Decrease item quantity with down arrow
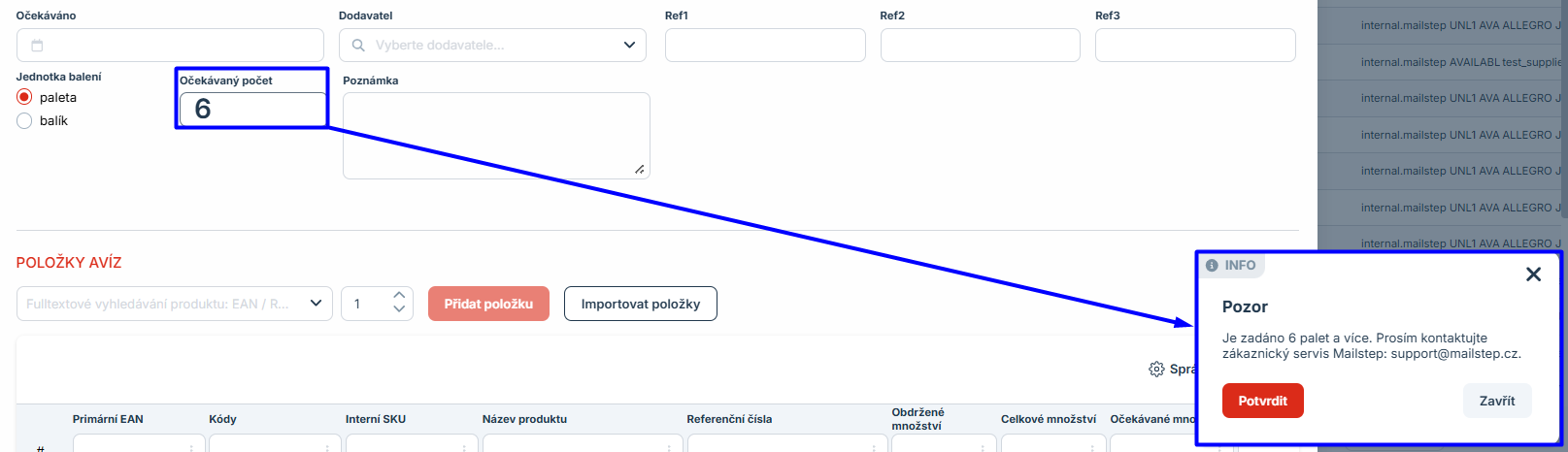 point(399,310)
